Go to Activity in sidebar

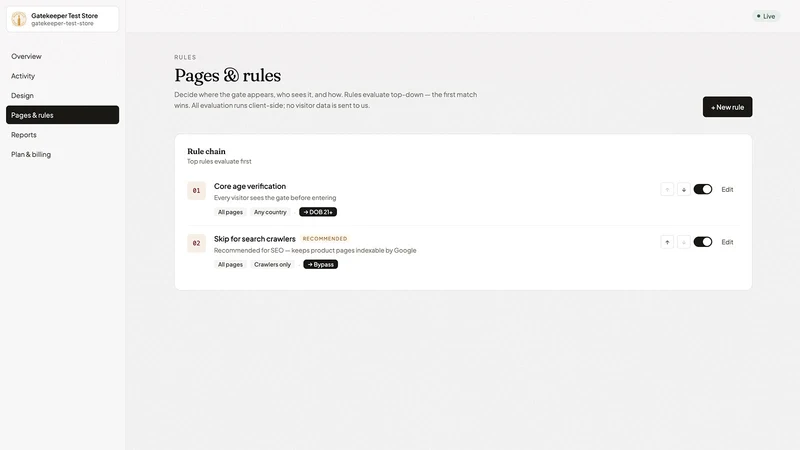coord(62,76)
